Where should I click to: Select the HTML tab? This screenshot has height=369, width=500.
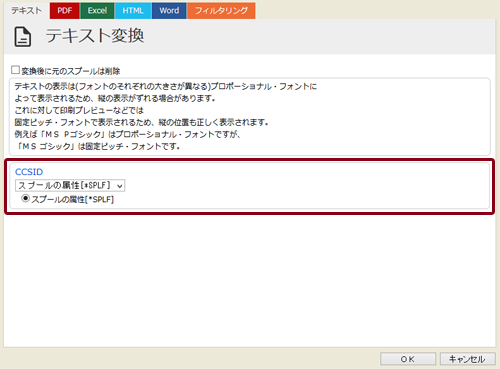(x=133, y=11)
